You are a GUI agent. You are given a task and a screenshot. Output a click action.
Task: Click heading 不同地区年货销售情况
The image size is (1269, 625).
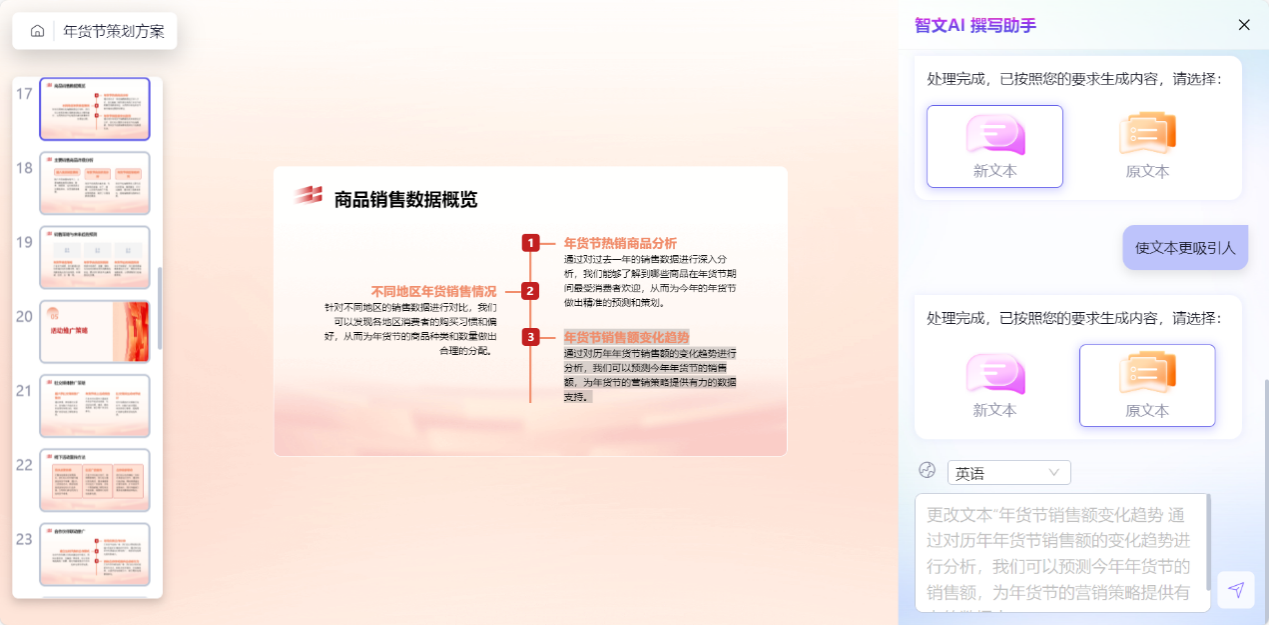tap(433, 291)
